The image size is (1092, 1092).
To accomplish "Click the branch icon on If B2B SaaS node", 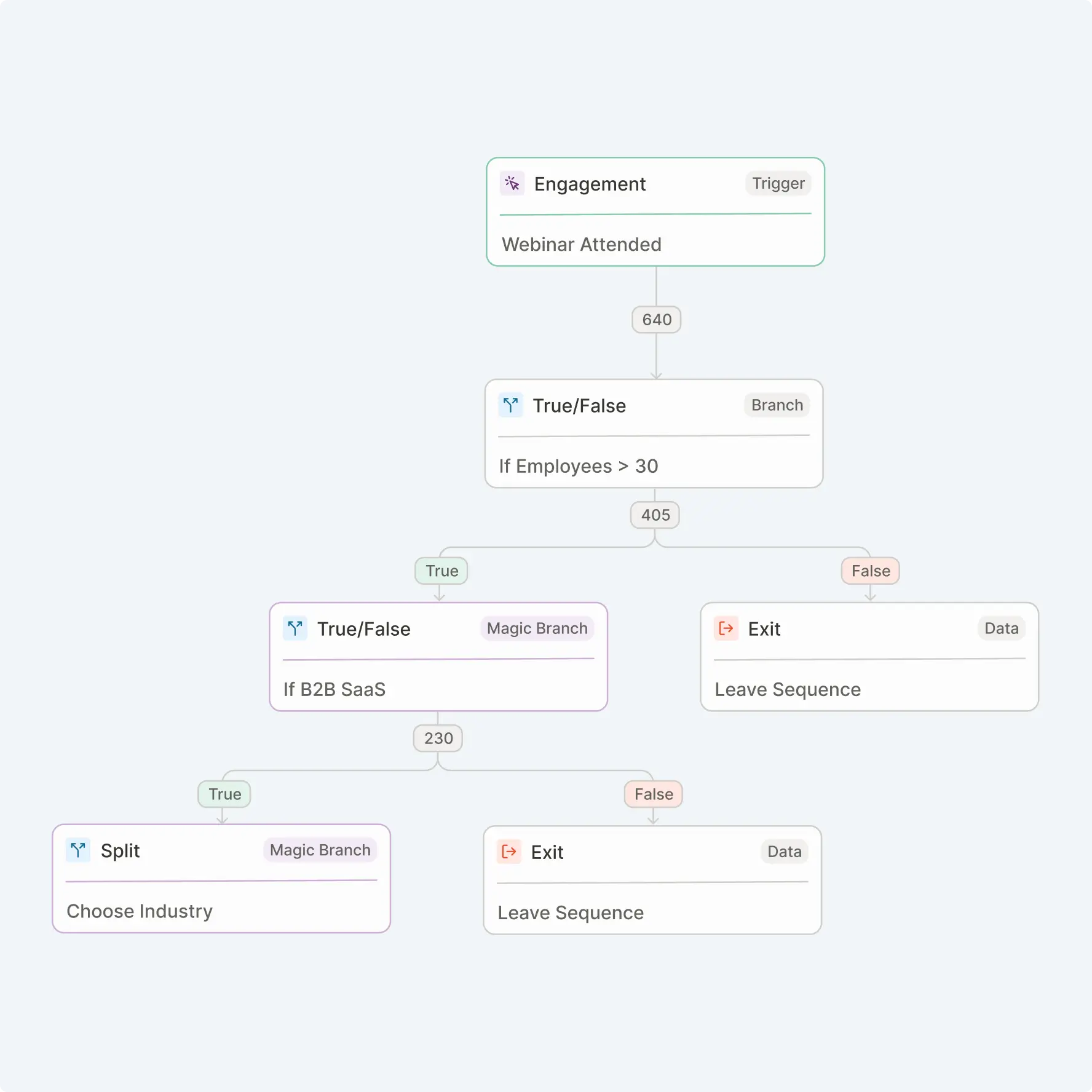I will click(x=295, y=628).
